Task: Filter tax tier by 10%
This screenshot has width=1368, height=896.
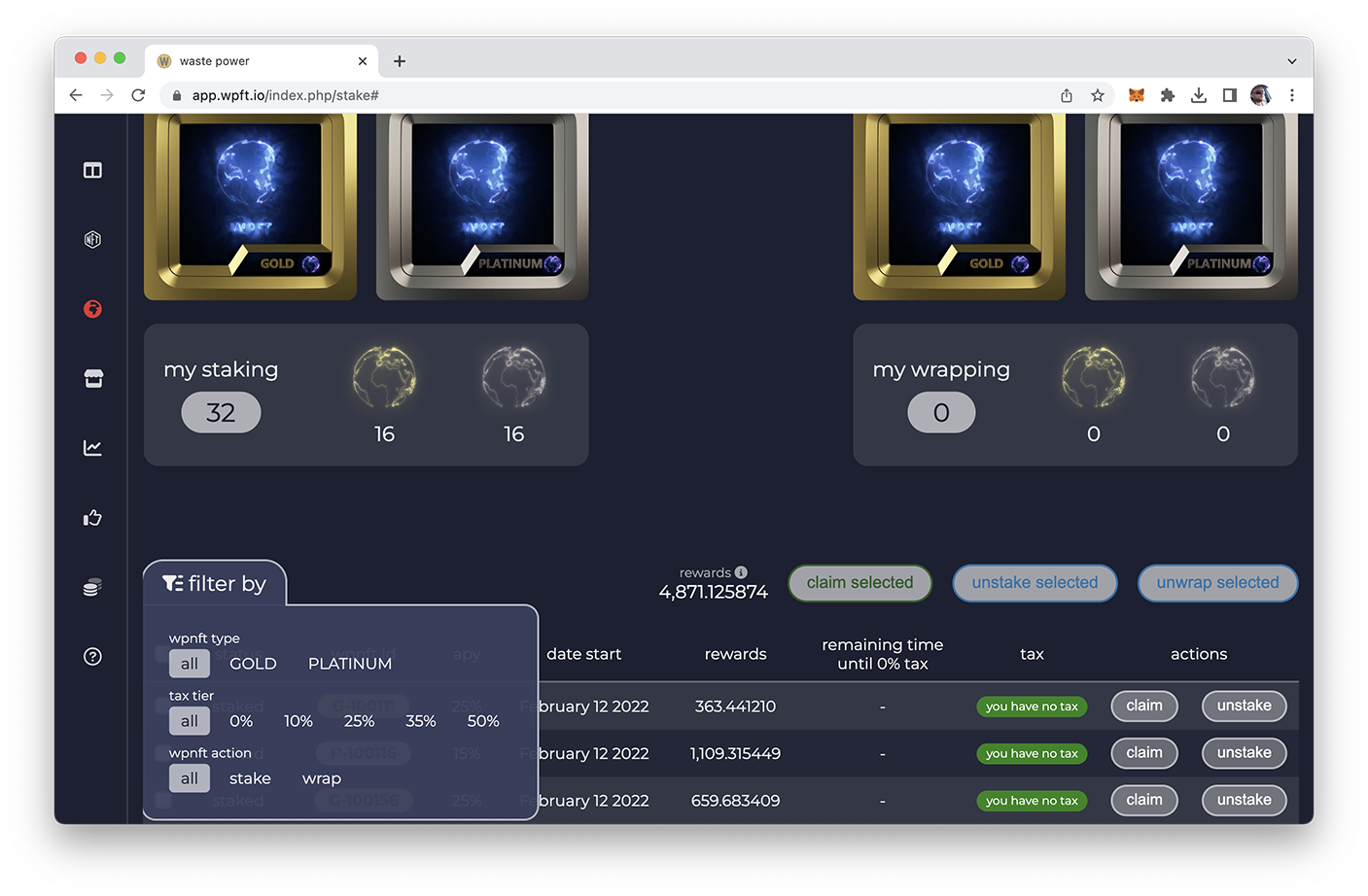Action: pos(298,721)
